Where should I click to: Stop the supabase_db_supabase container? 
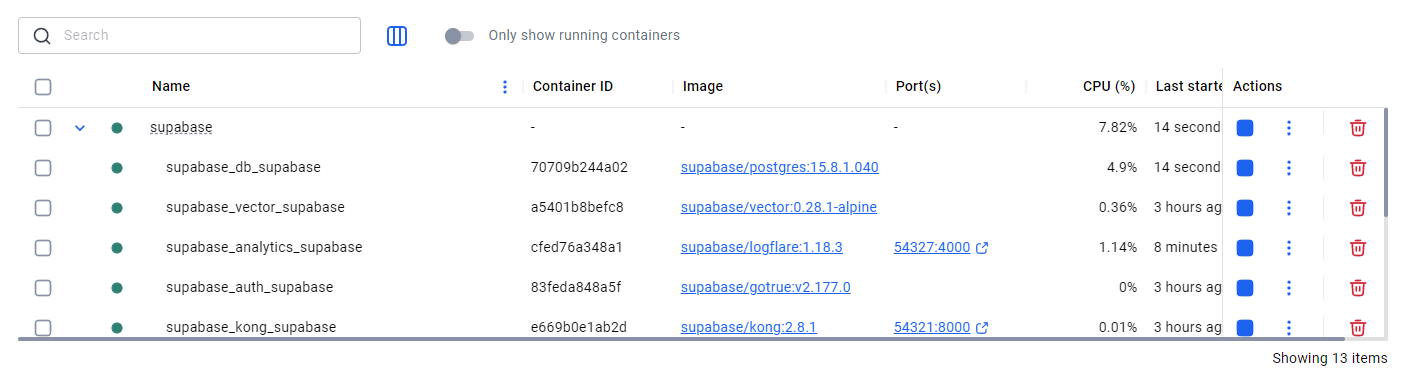[x=1245, y=168]
